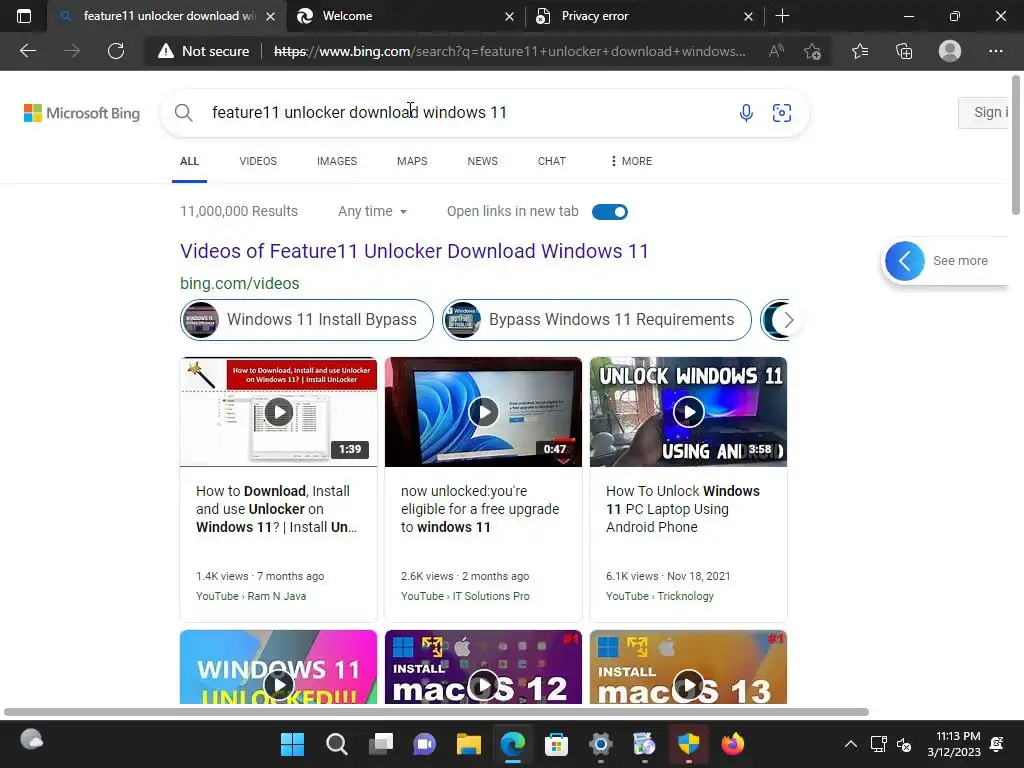This screenshot has width=1024, height=768.
Task: Play the Install macOS 13 video thumbnail
Action: pyautogui.click(x=688, y=667)
